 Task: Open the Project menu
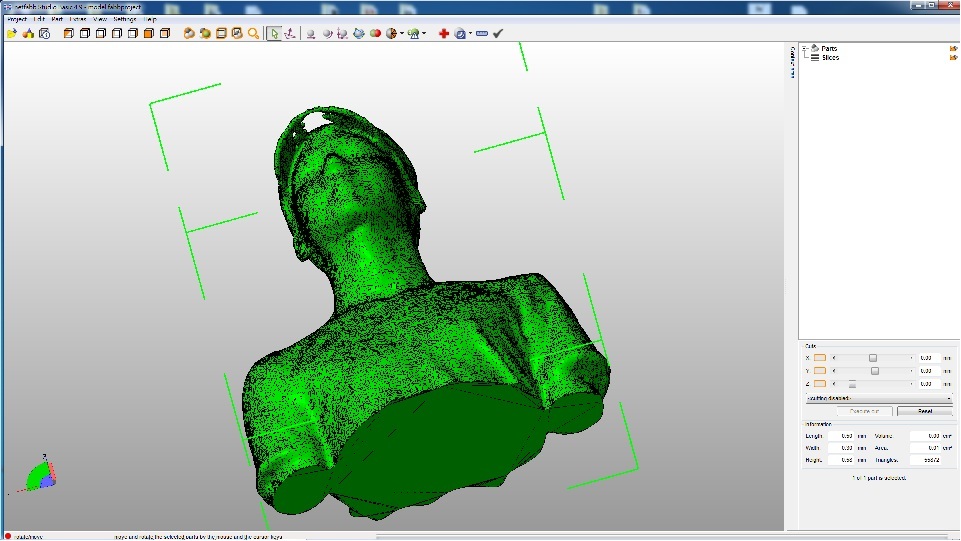point(16,19)
